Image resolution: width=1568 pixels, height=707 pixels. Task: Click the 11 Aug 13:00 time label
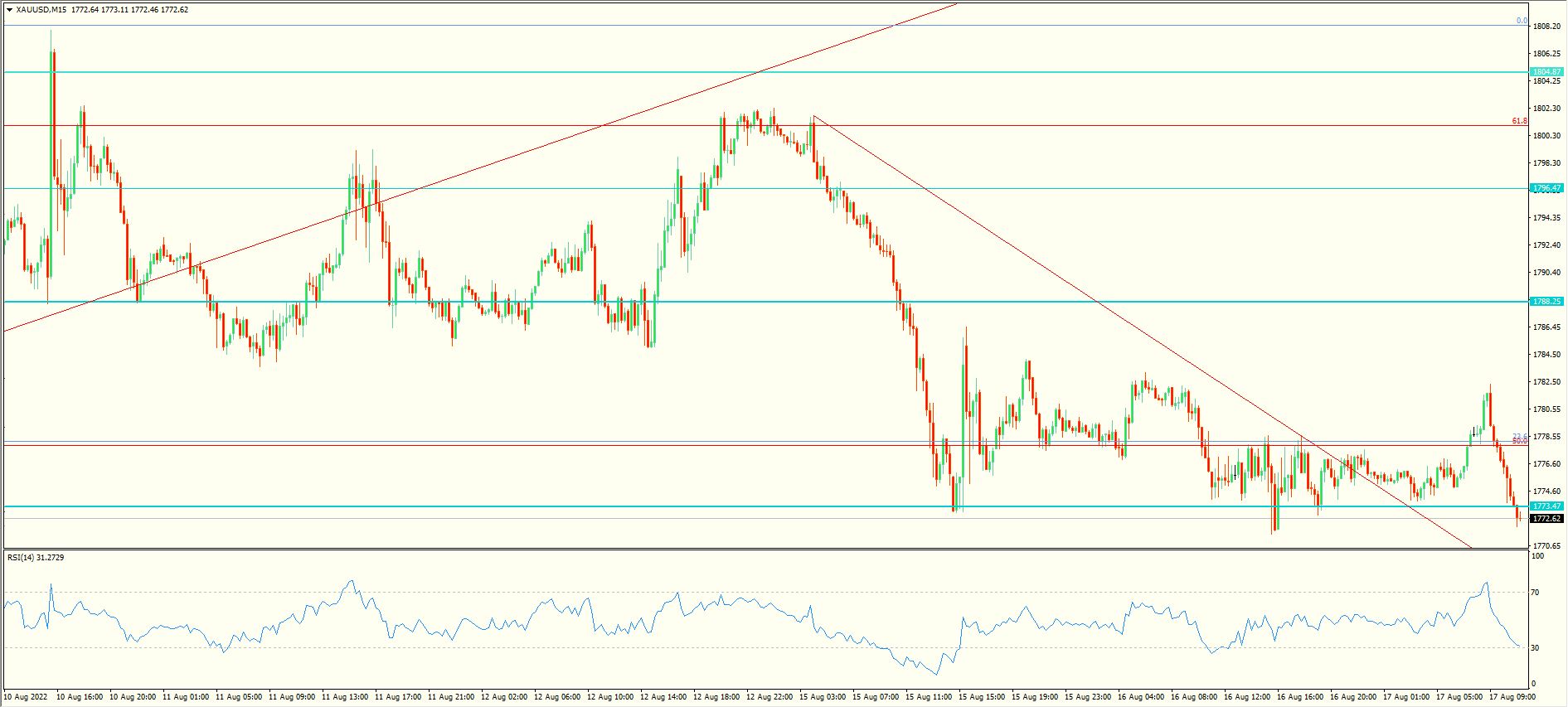345,697
